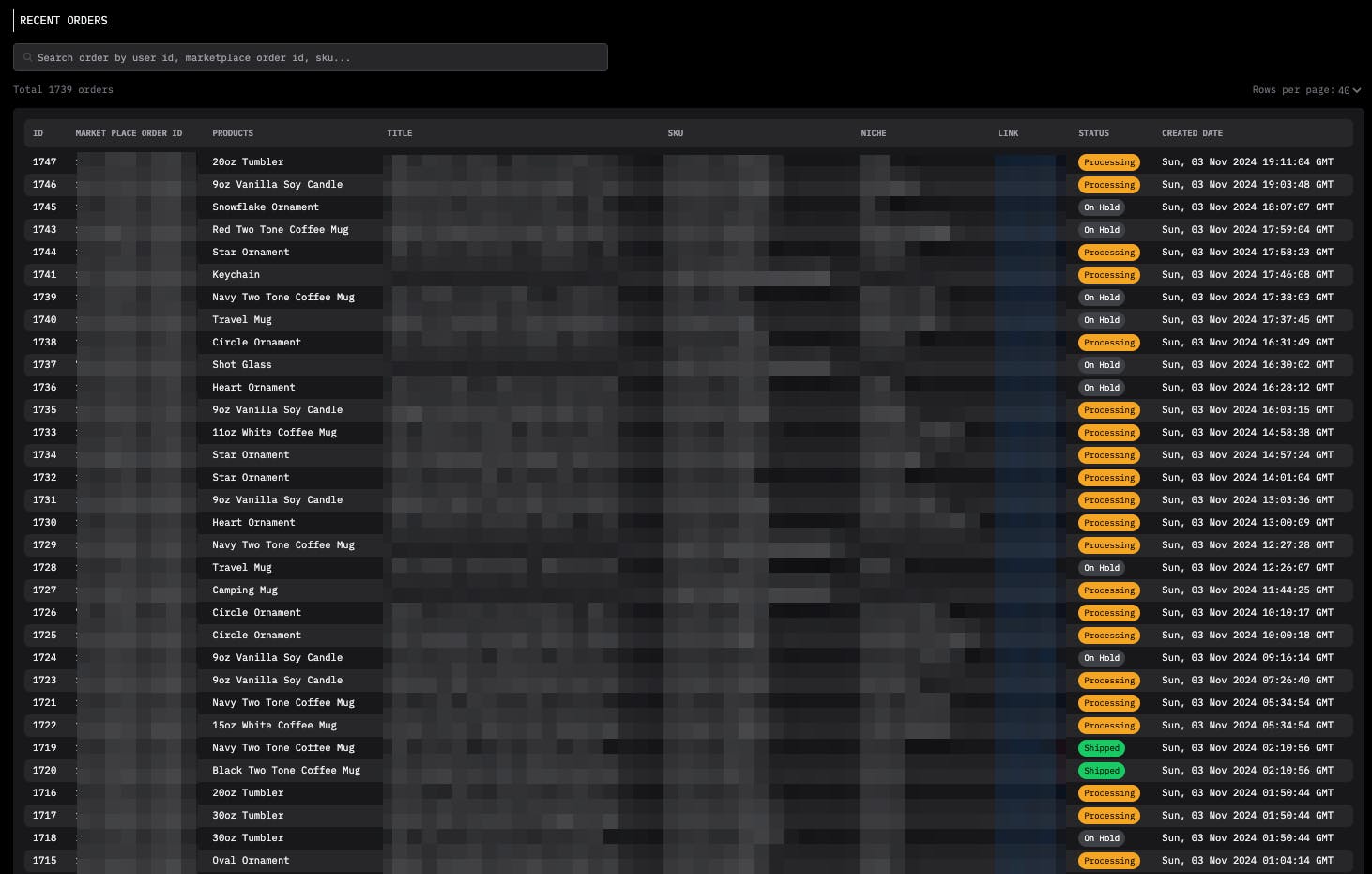
Task: Click the Products column header
Action: point(233,133)
